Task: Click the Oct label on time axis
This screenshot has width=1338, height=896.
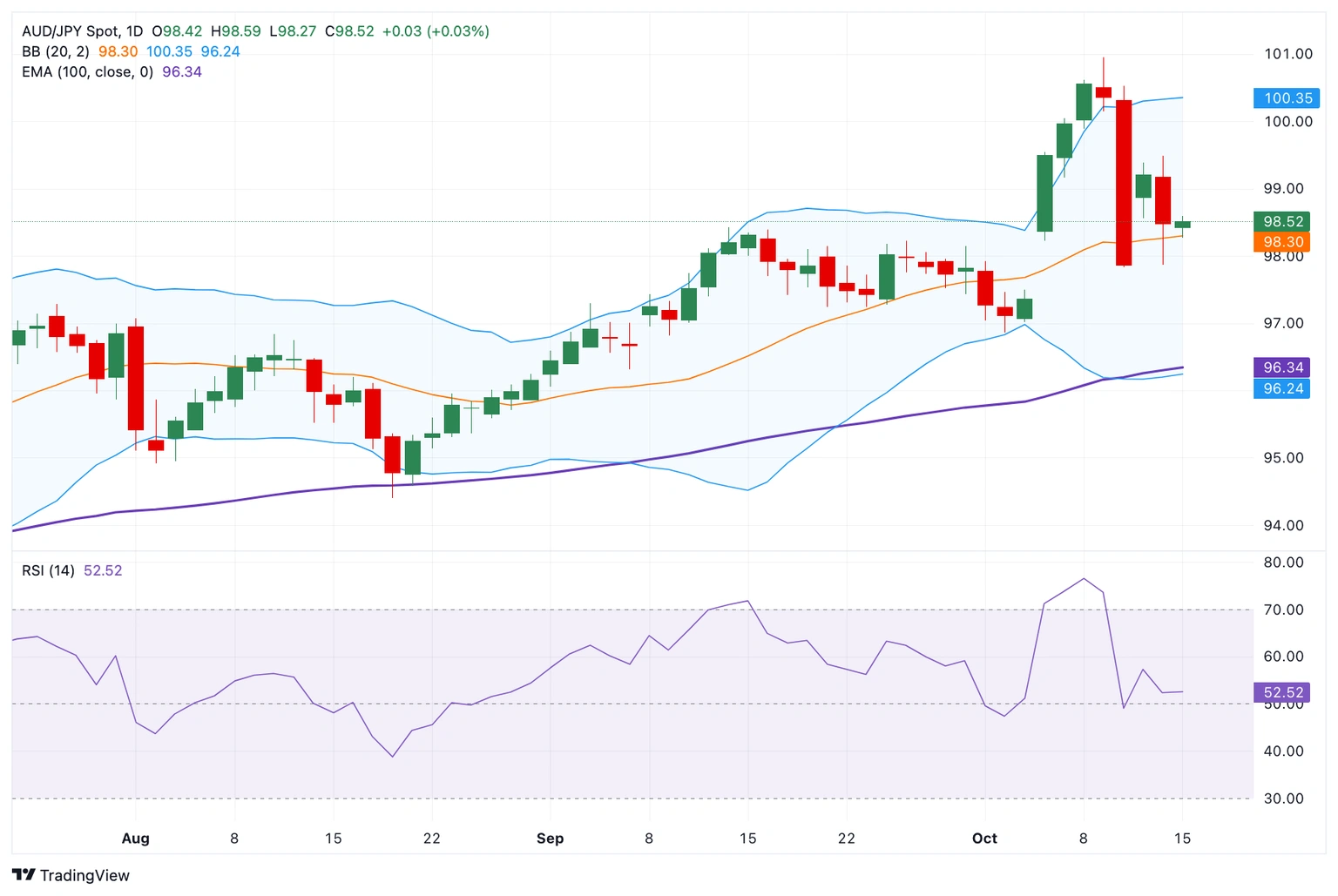Action: [x=984, y=839]
